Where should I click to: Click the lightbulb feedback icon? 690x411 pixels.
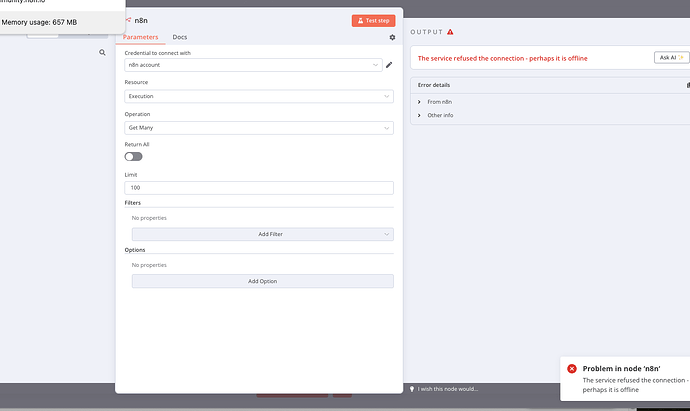(x=412, y=389)
